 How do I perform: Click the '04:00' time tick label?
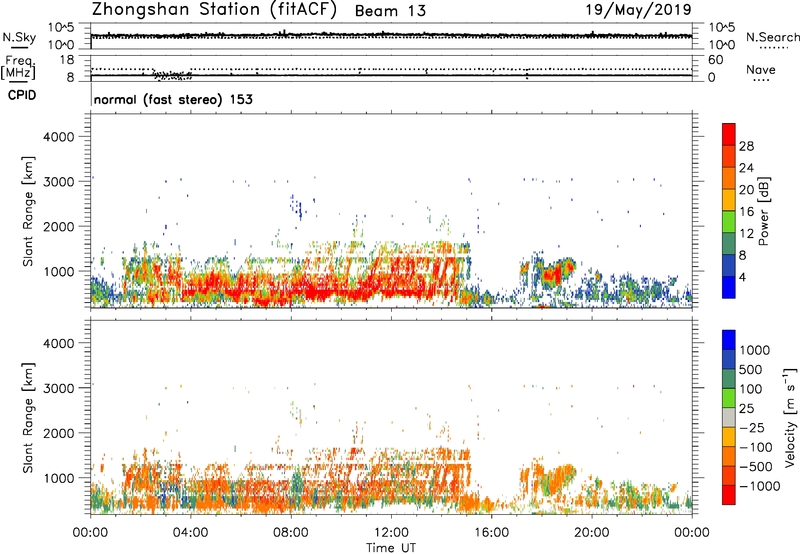(190, 533)
